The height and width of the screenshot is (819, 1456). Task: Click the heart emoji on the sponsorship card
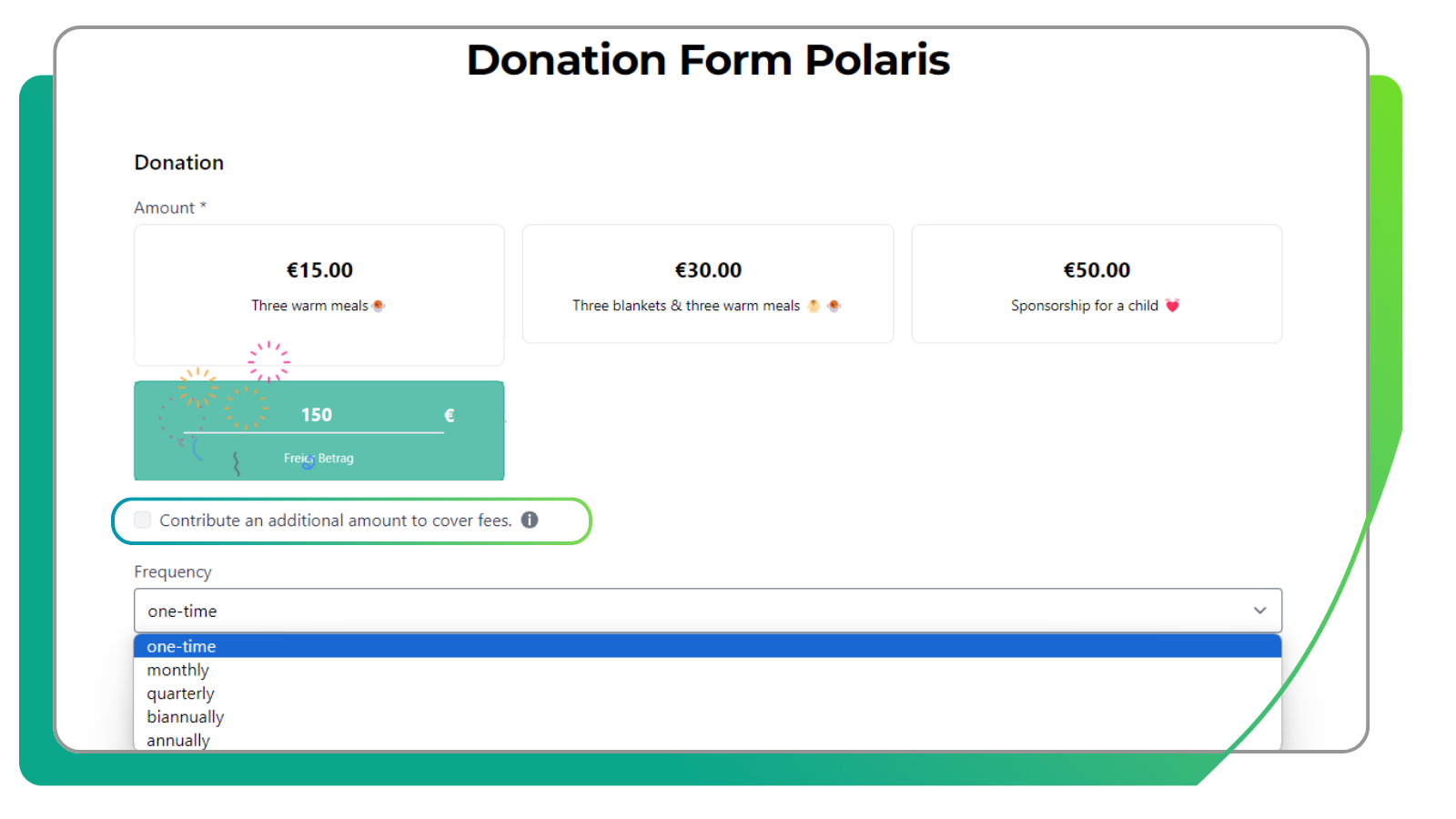(1174, 306)
